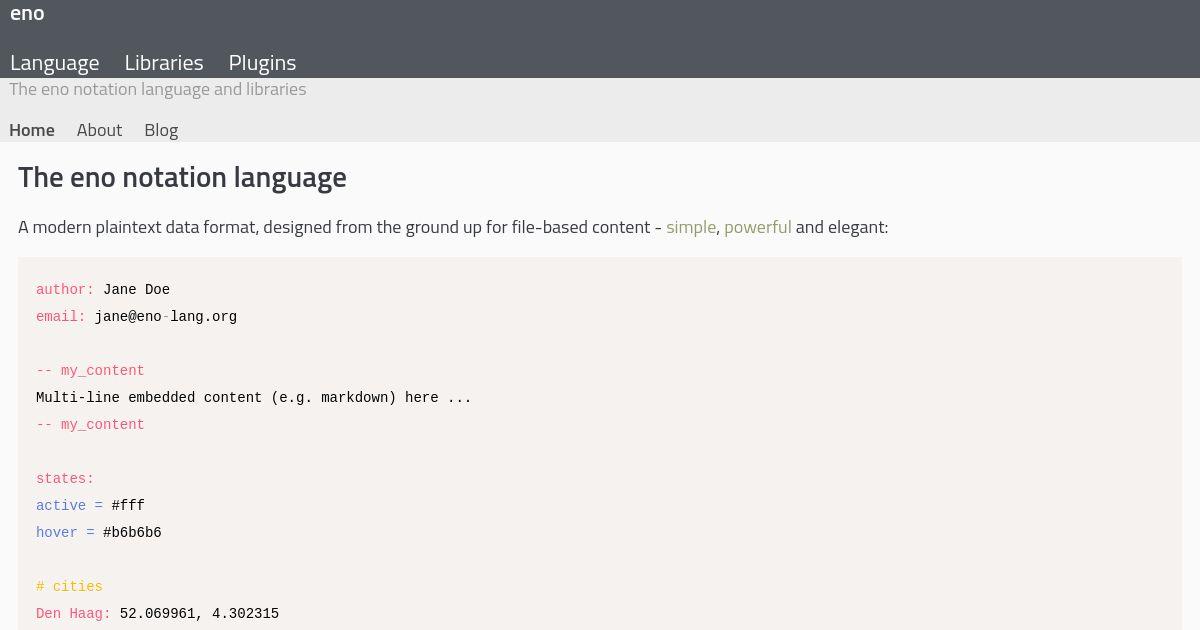Click the coordinates '52.069961, 4.302315'
Image resolution: width=1200 pixels, height=630 pixels.
pos(199,614)
